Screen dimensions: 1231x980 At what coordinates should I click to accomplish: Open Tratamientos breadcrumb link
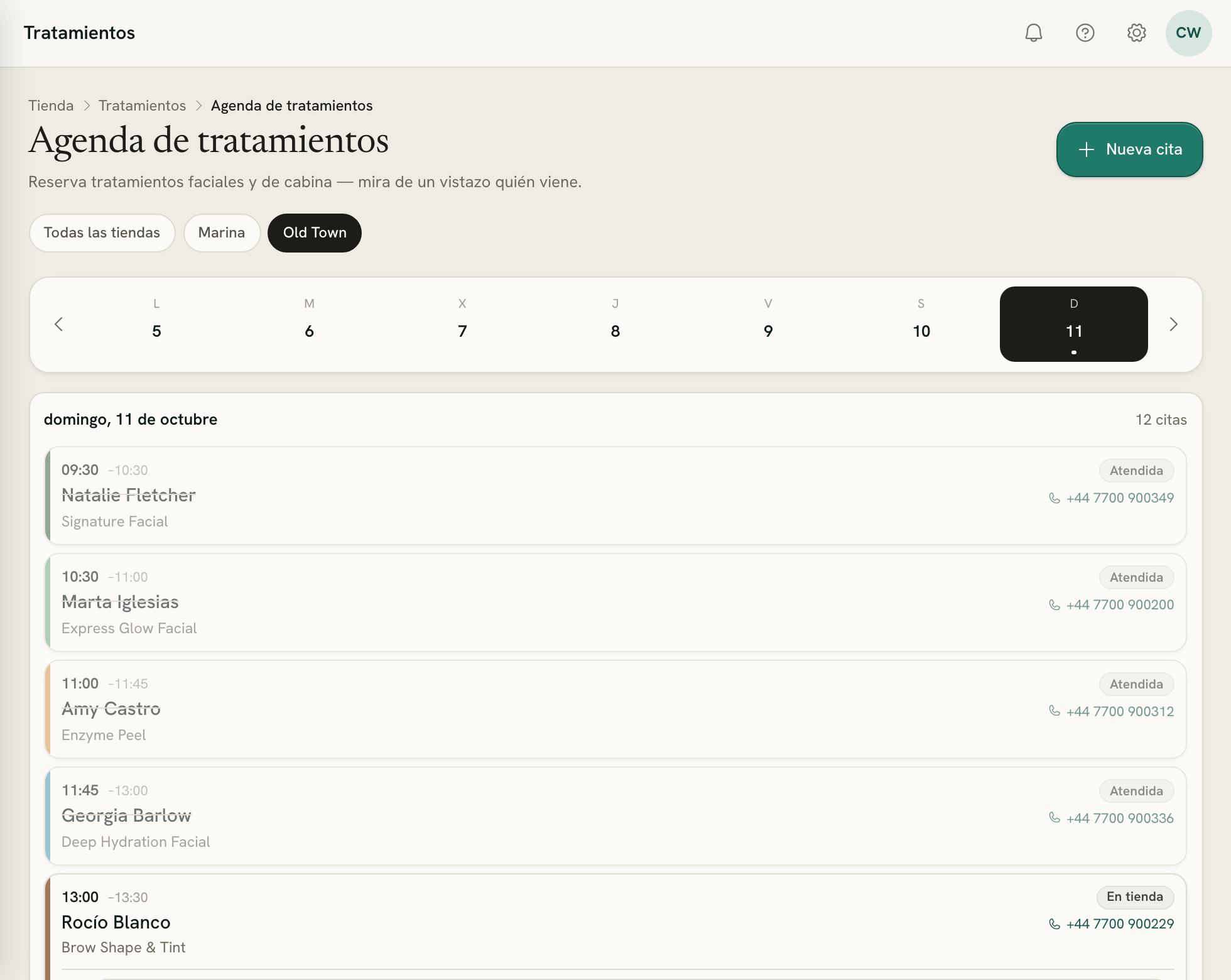142,106
